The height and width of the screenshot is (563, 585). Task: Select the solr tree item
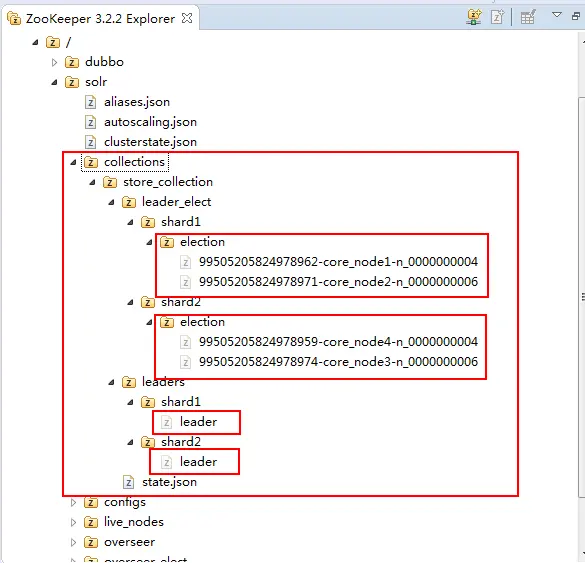[96, 82]
